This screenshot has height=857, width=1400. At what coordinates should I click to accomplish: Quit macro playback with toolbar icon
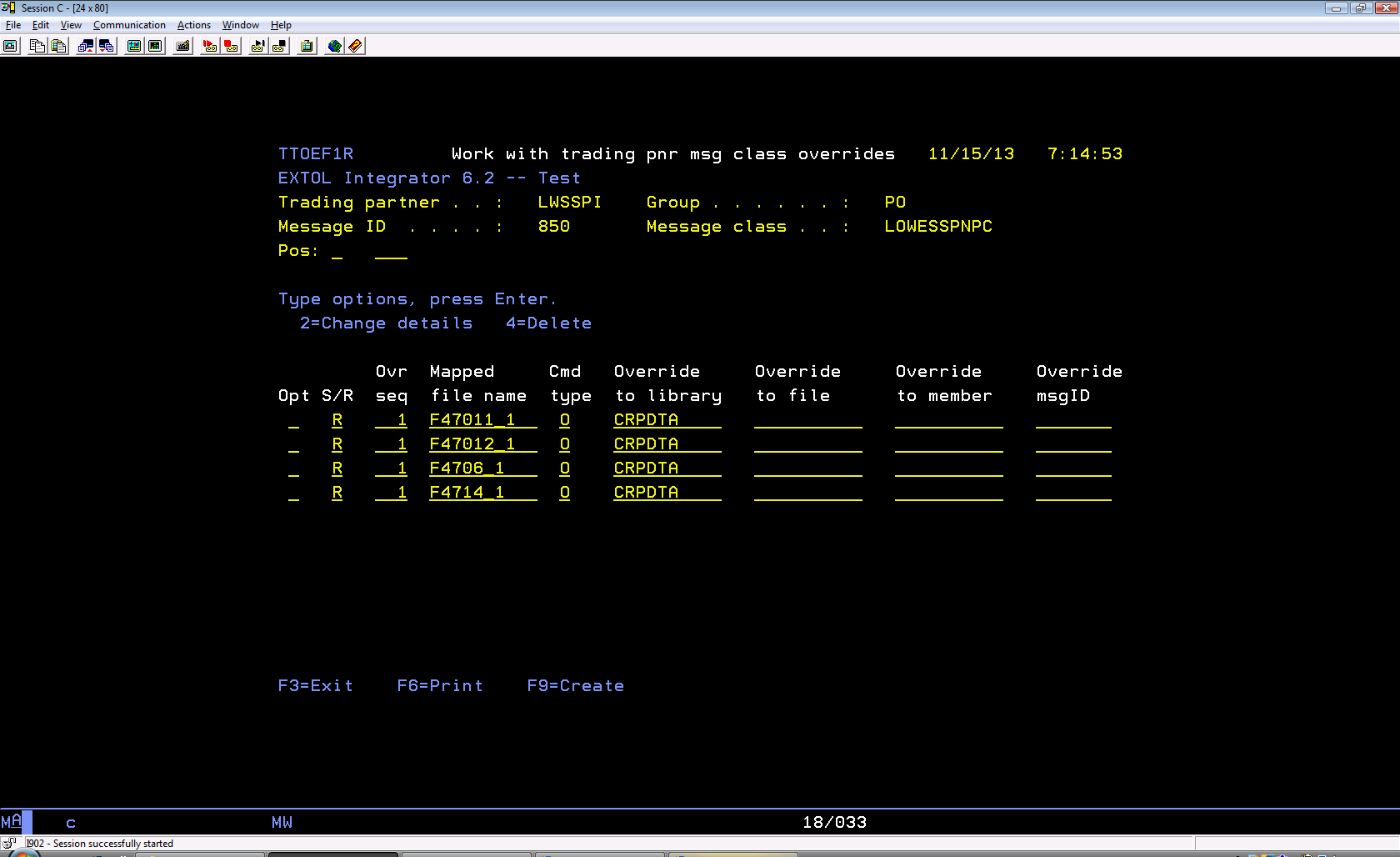coord(280,46)
